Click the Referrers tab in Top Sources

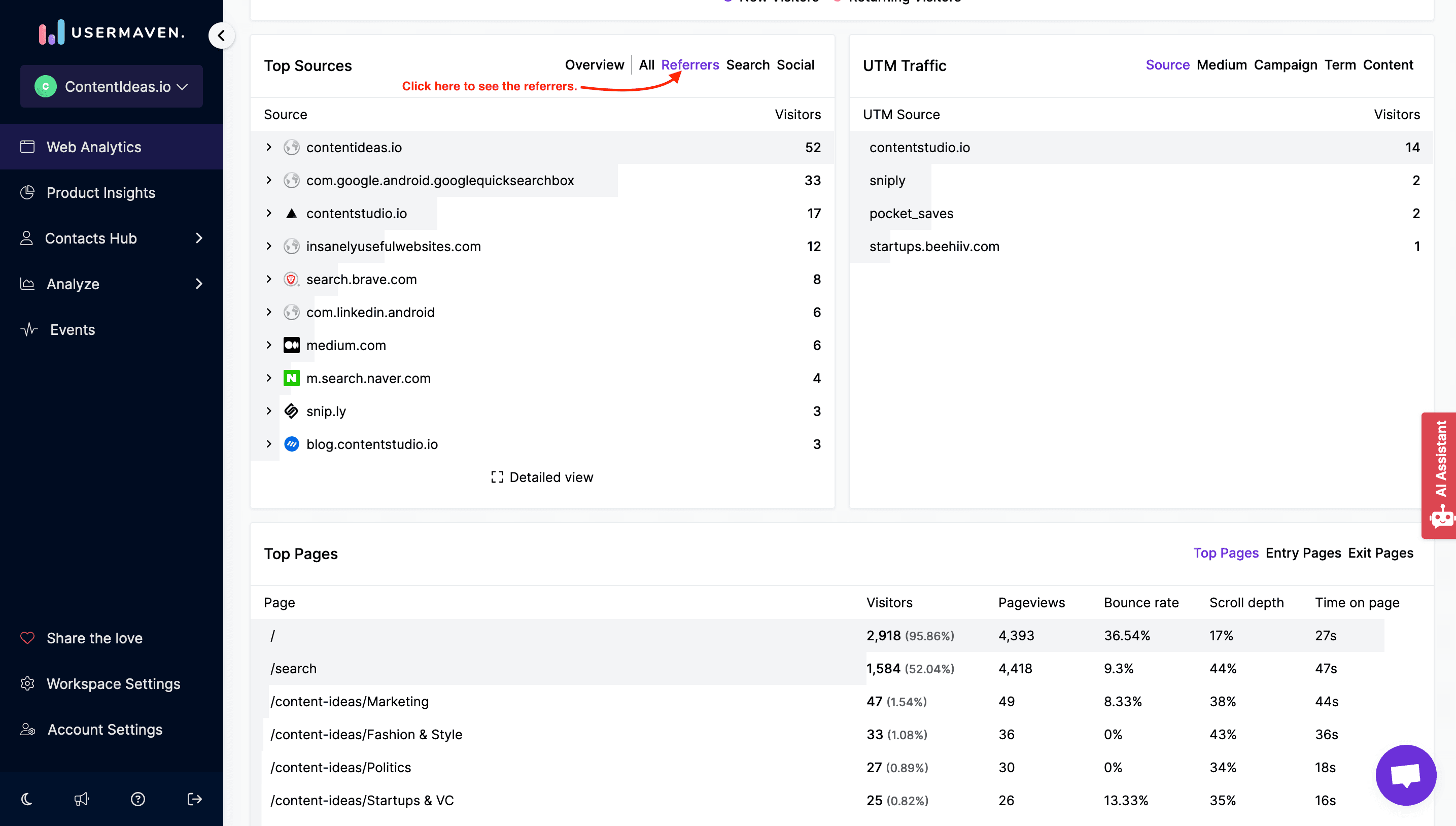click(690, 64)
